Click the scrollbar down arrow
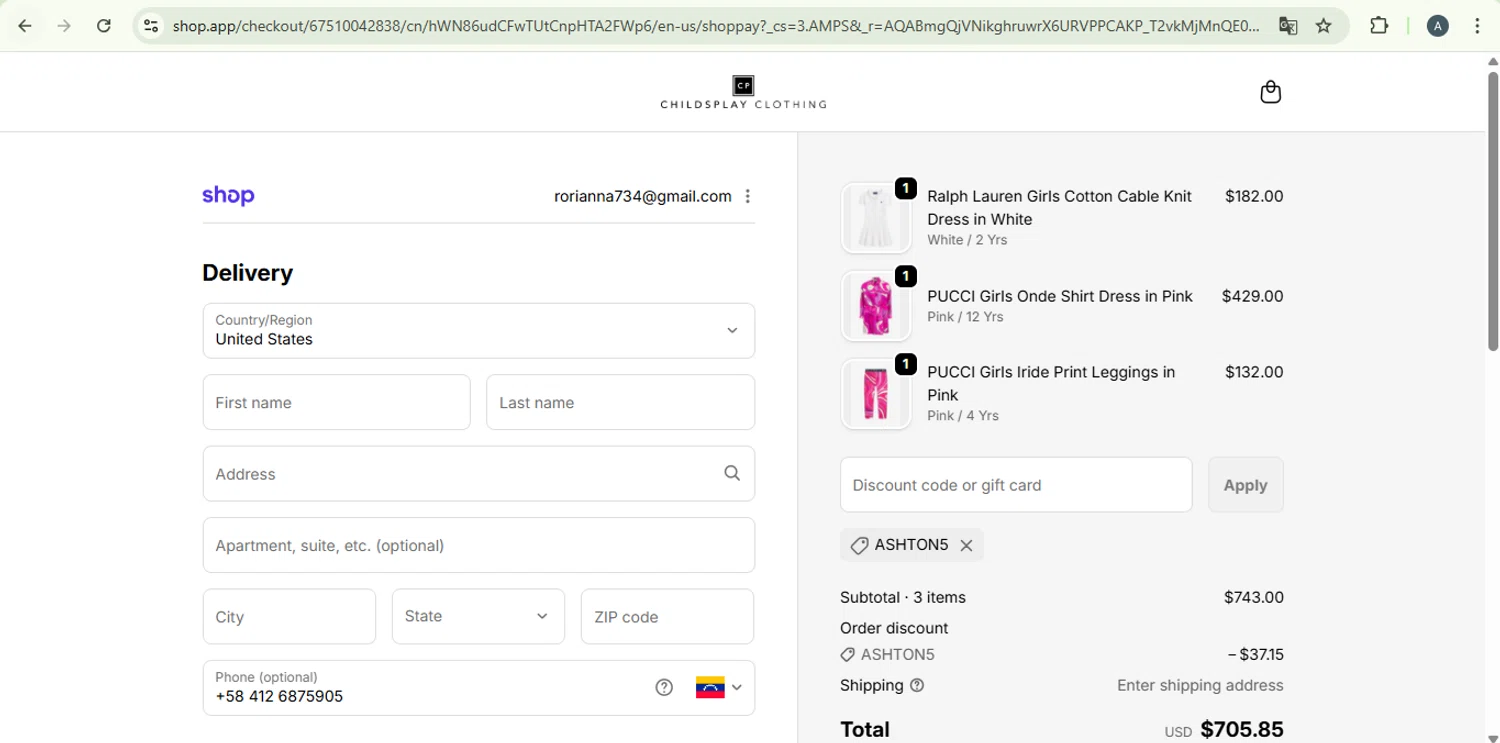Viewport: 1500px width, 743px height. [x=1492, y=737]
